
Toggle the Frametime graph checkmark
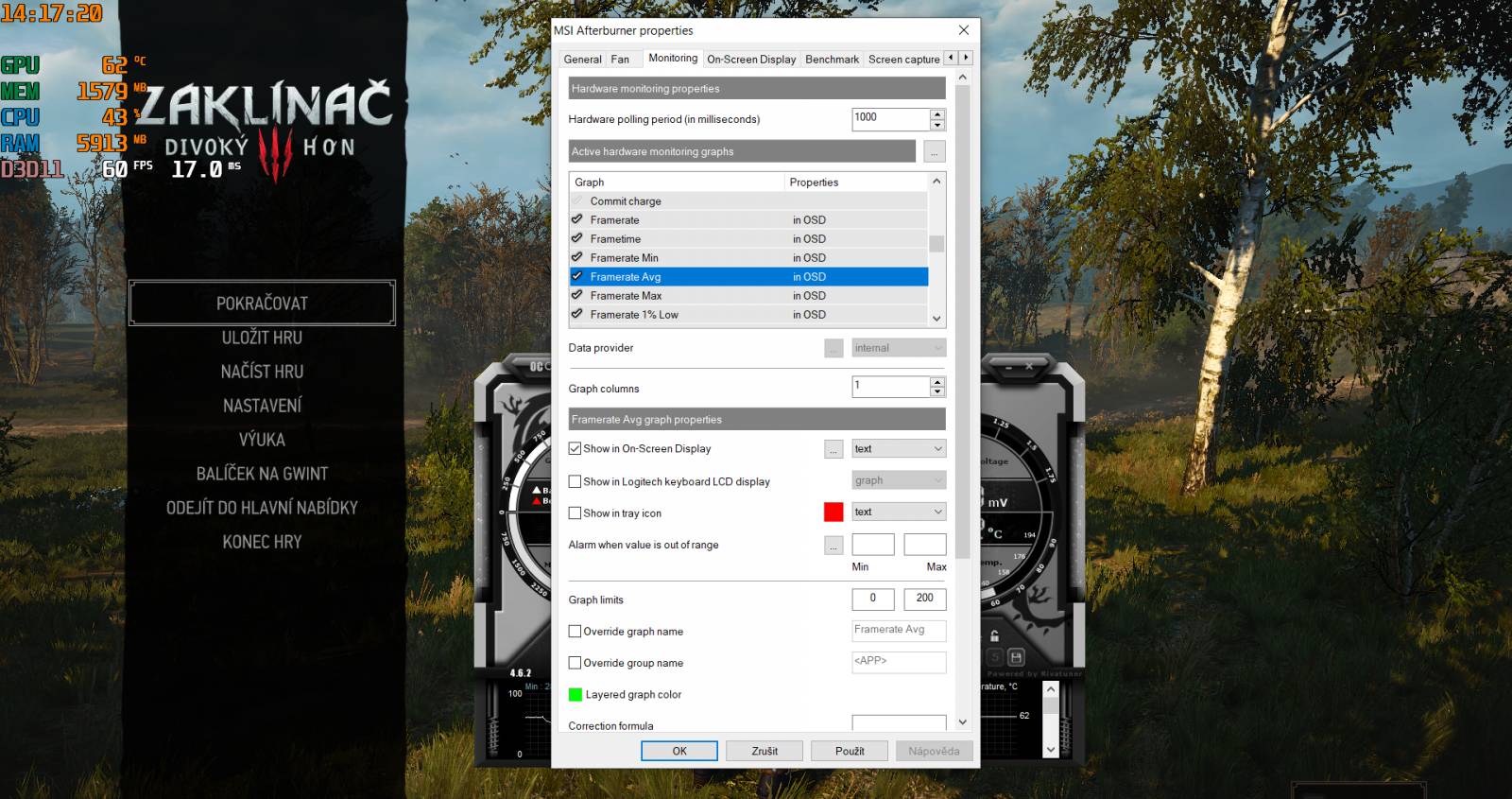click(x=576, y=238)
